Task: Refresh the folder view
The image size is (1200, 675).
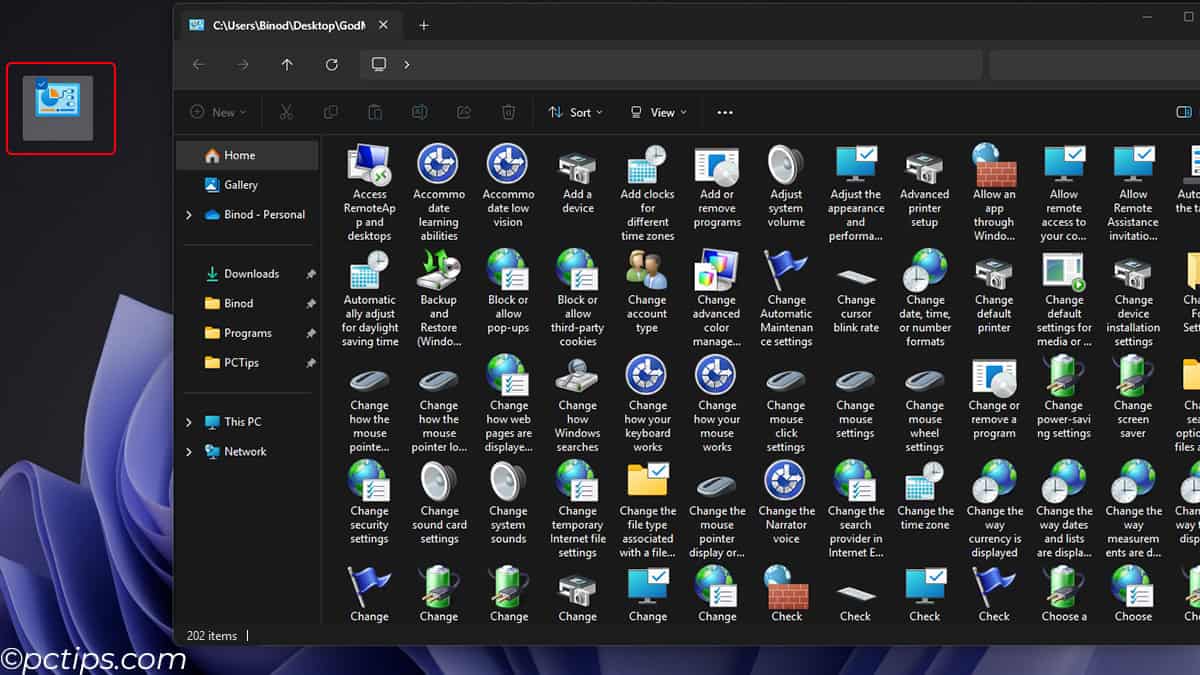Action: (x=331, y=64)
